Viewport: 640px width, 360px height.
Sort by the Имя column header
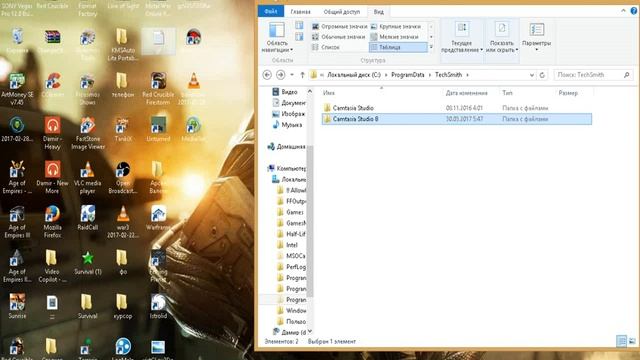329,93
